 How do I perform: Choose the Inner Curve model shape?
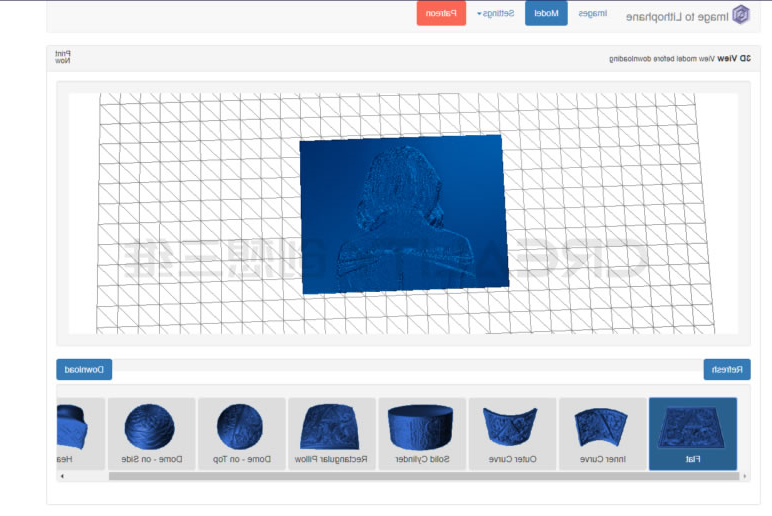pyautogui.click(x=602, y=433)
